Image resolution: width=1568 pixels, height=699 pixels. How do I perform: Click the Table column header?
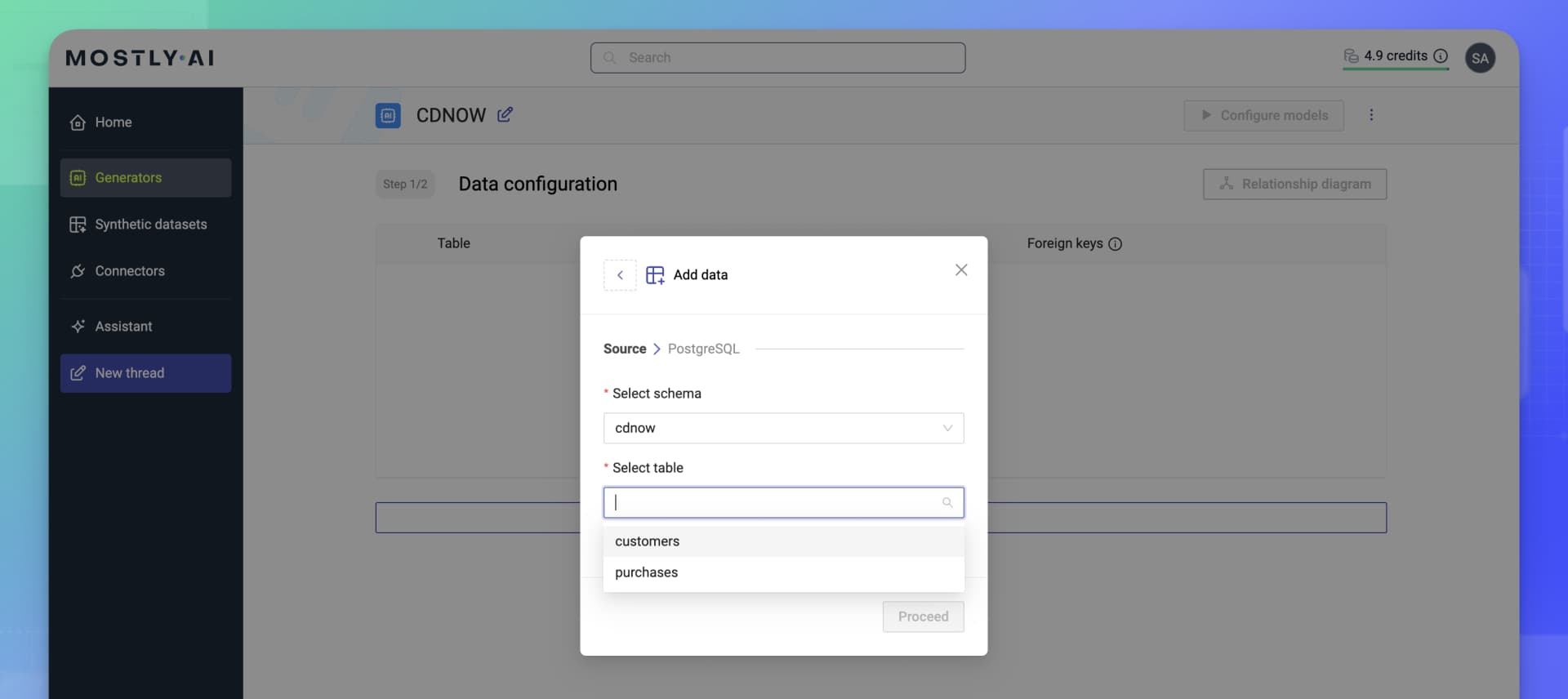pos(453,243)
